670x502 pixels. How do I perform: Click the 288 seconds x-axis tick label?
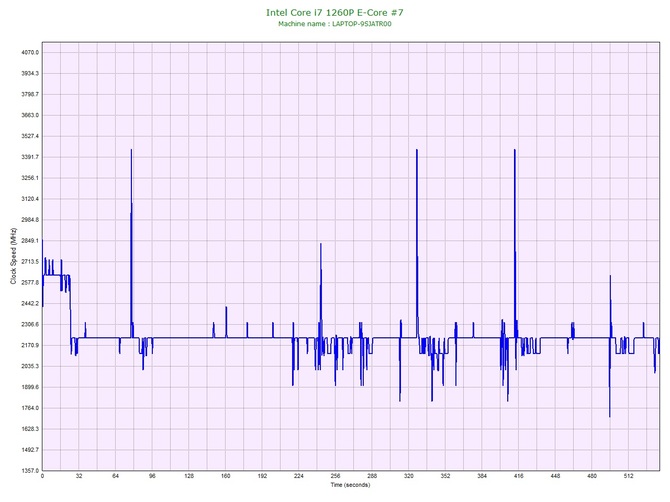click(x=372, y=476)
